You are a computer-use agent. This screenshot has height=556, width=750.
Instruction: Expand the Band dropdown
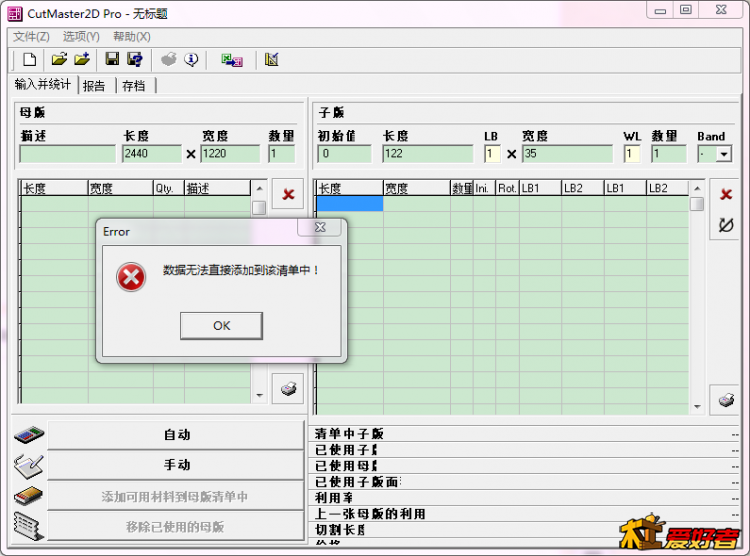(x=724, y=154)
